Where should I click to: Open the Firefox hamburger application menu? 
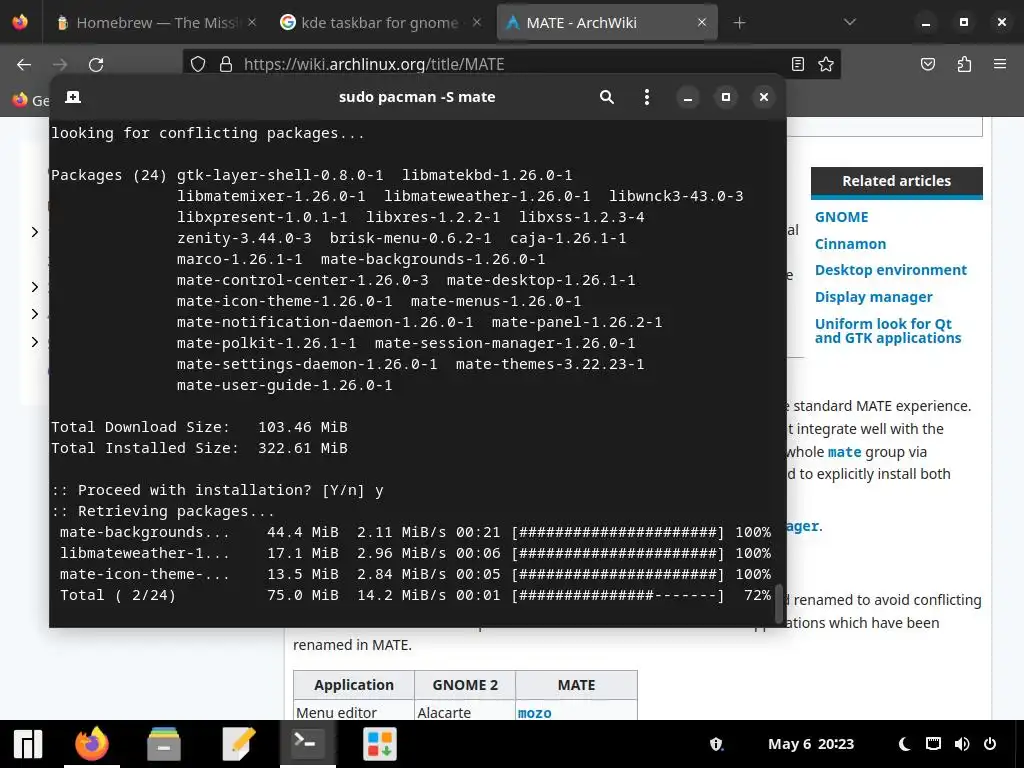1000,64
